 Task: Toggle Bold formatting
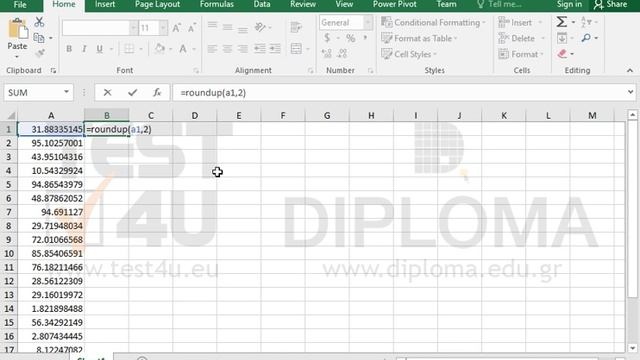69,49
